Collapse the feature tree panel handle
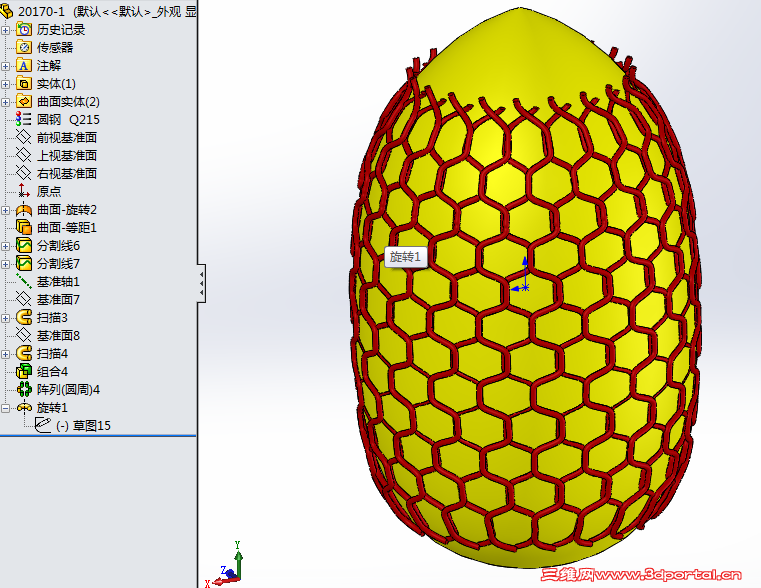The height and width of the screenshot is (588, 761). (x=201, y=283)
